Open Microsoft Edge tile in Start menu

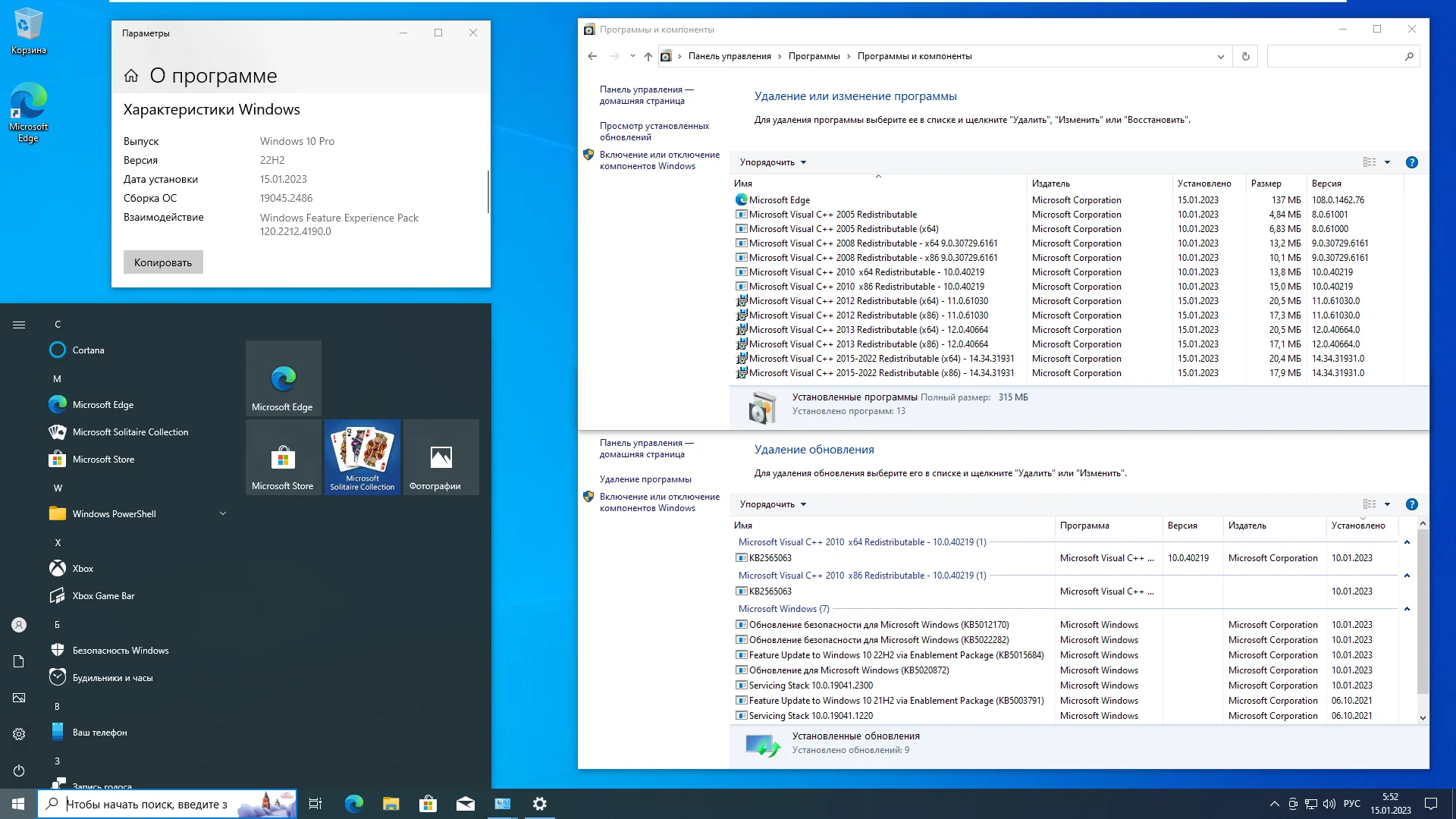(x=283, y=378)
